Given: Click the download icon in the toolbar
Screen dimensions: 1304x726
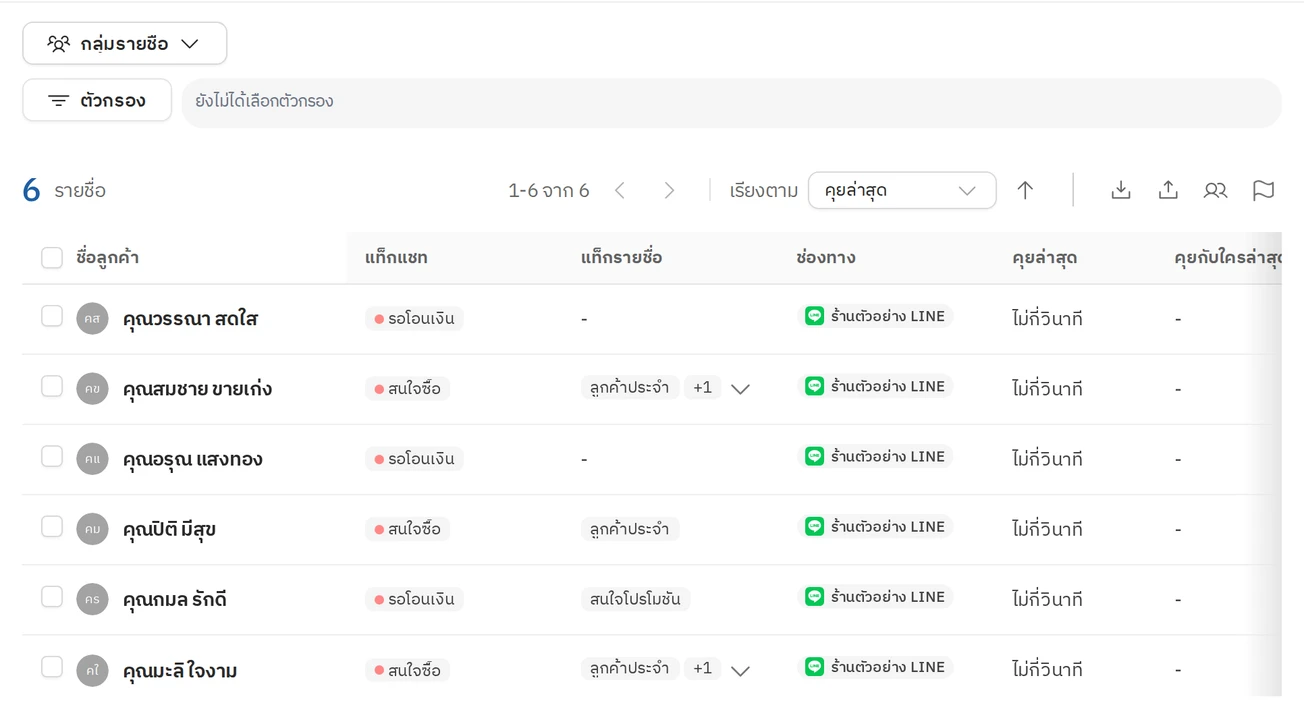Looking at the screenshot, I should pyautogui.click(x=1121, y=190).
